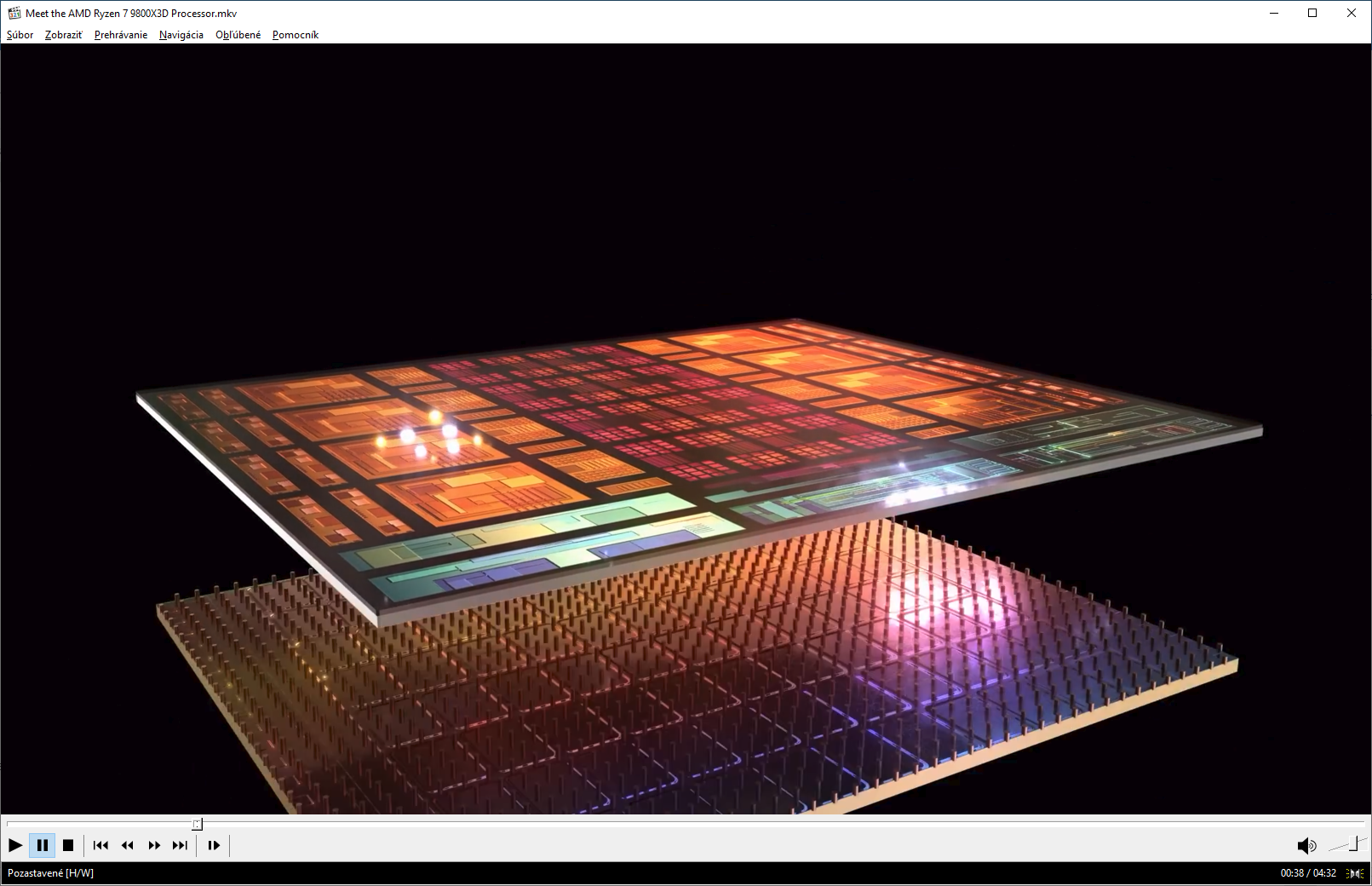Viewport: 1372px width, 886px height.
Task: Expand the Obľúbené menu
Action: point(238,35)
